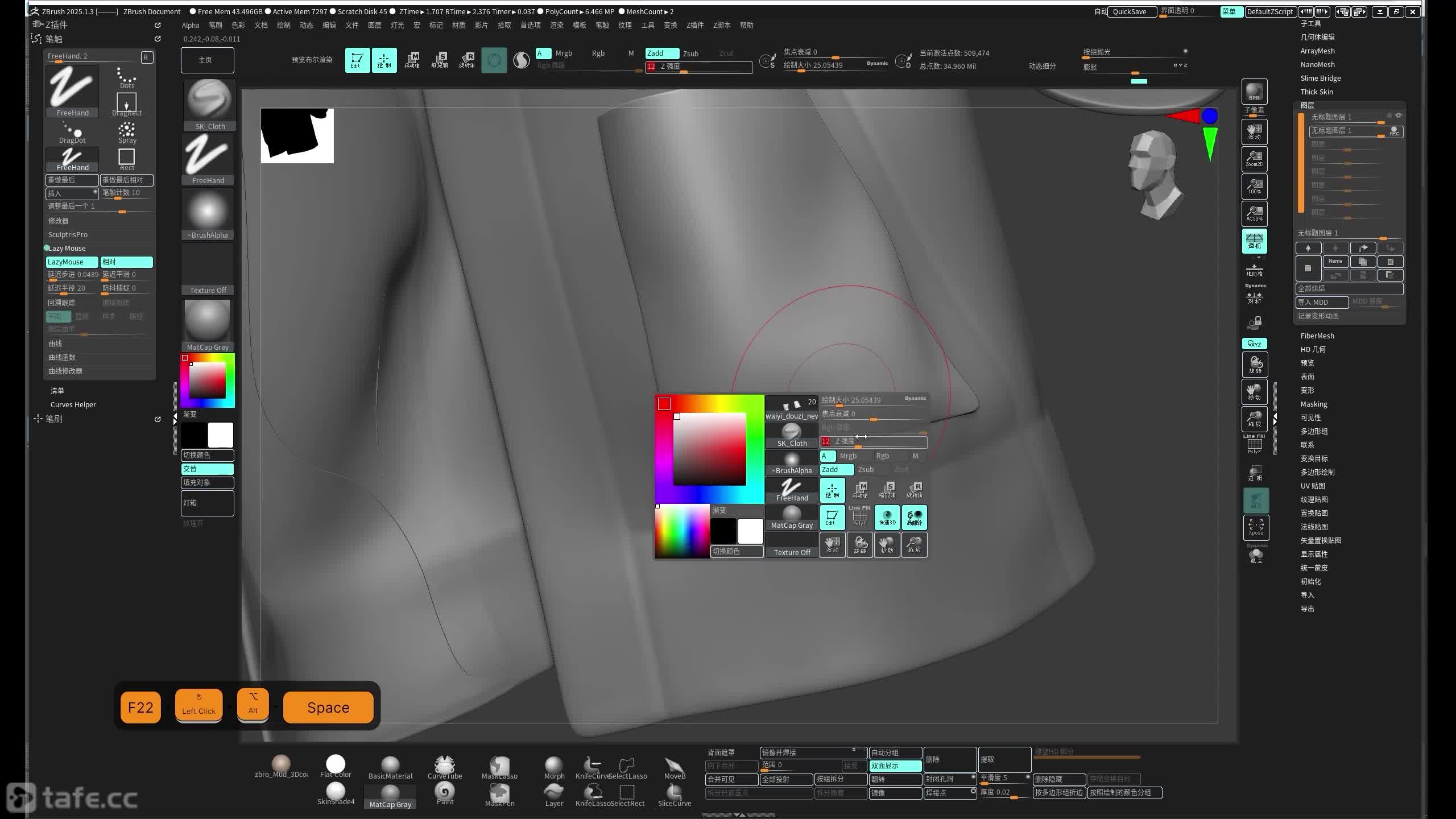1456x819 pixels.
Task: Toggle 双面显示 double-sided display
Action: [x=895, y=766]
